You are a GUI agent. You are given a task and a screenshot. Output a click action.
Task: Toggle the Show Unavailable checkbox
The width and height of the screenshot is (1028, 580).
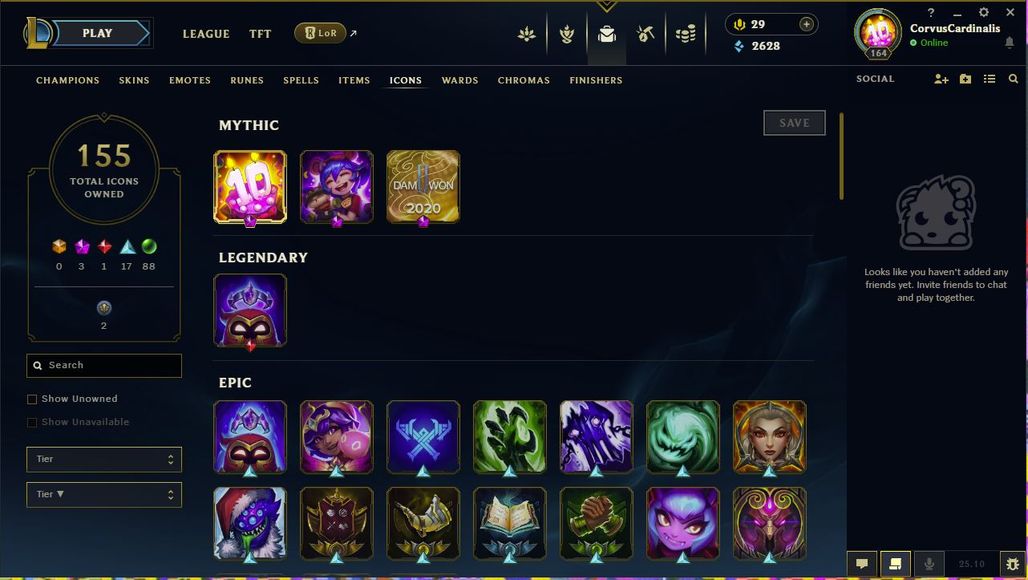[31, 423]
